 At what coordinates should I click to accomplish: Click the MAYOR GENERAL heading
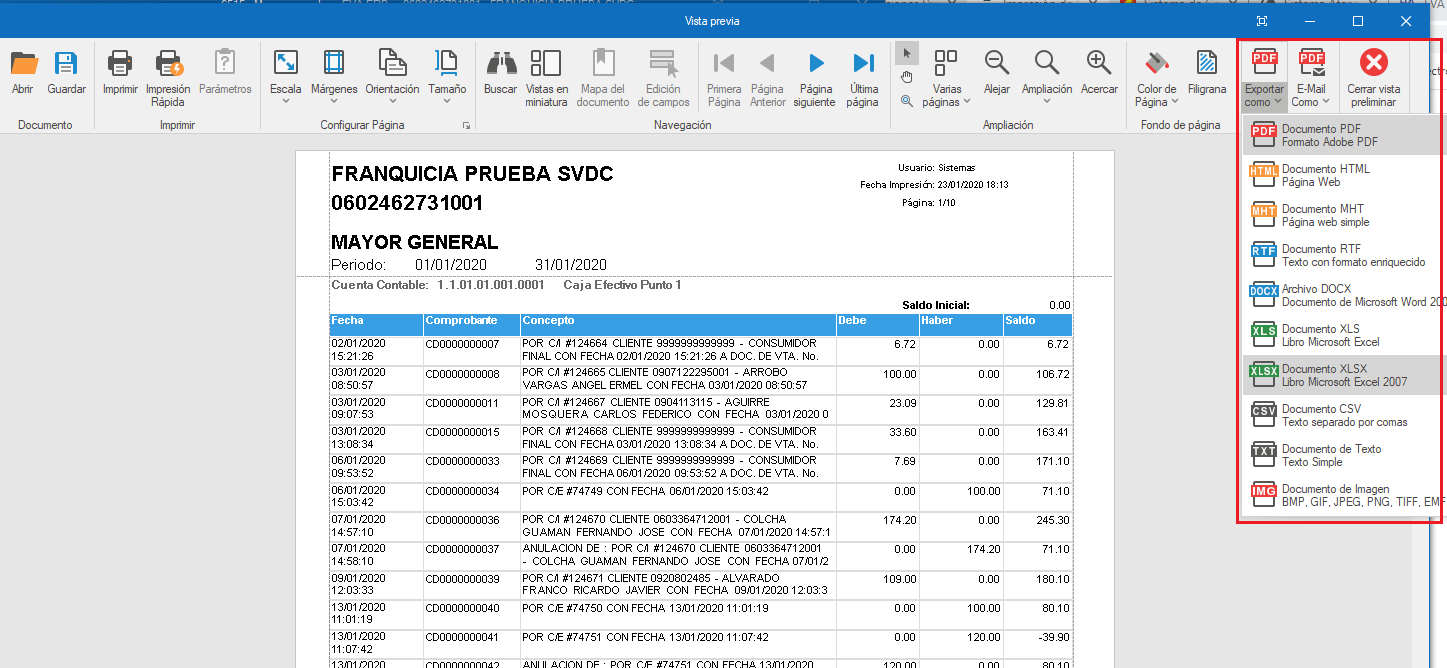pos(414,242)
